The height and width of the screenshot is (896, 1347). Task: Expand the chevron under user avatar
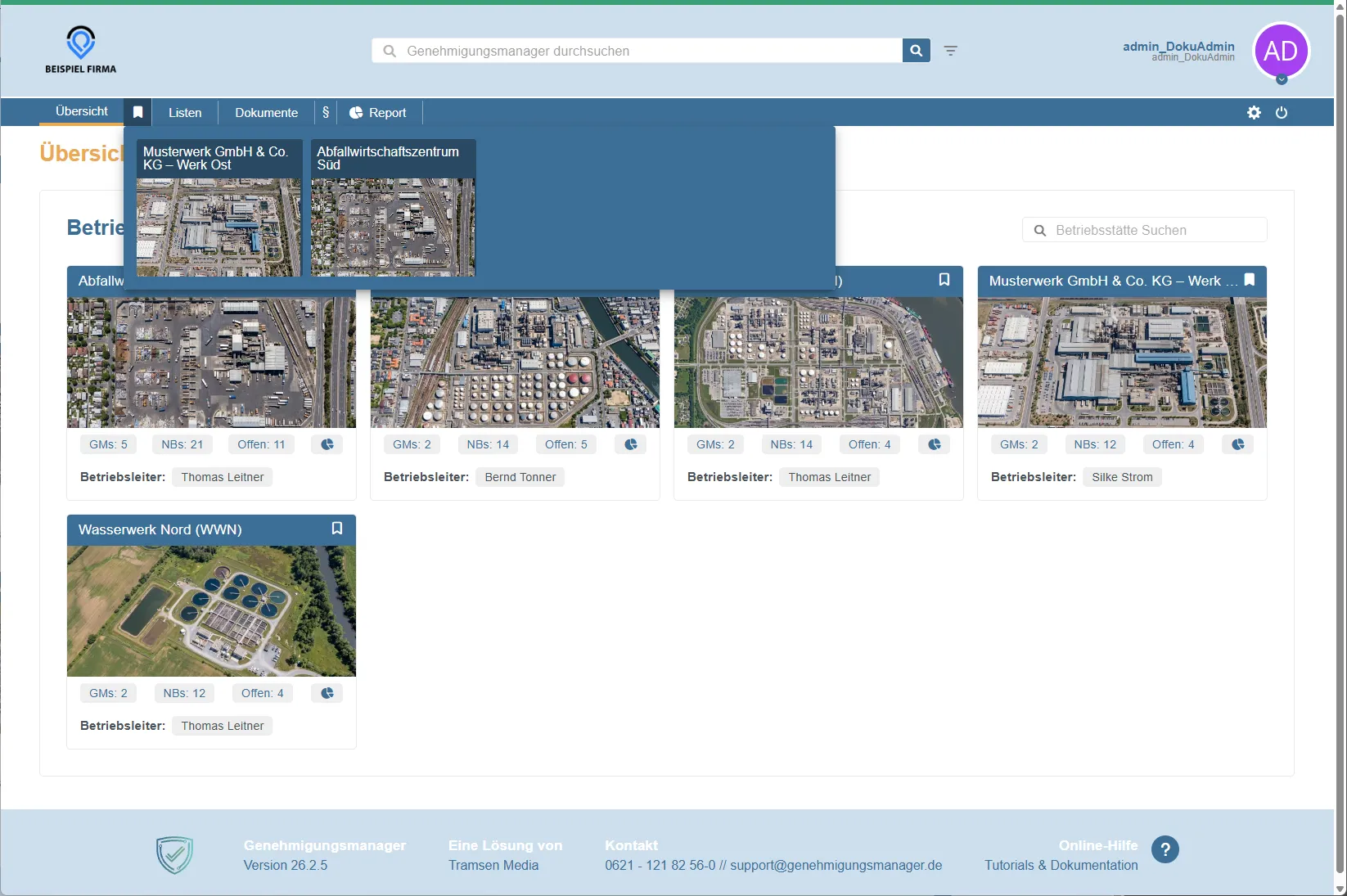1282,79
